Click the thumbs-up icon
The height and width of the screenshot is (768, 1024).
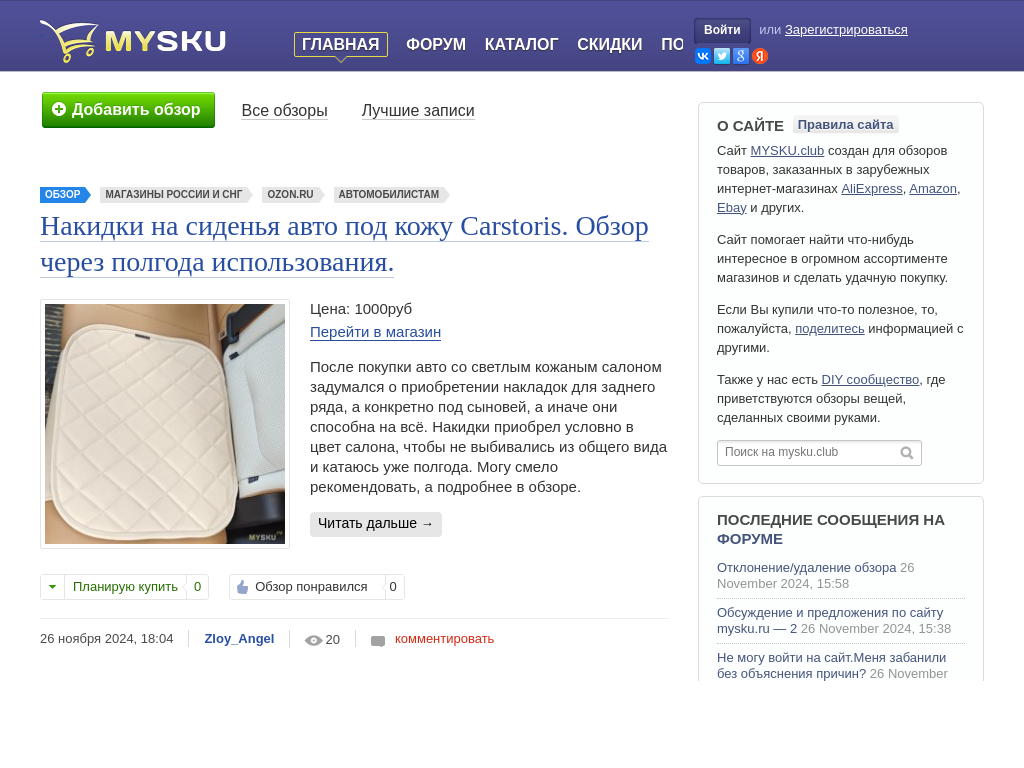pyautogui.click(x=242, y=587)
